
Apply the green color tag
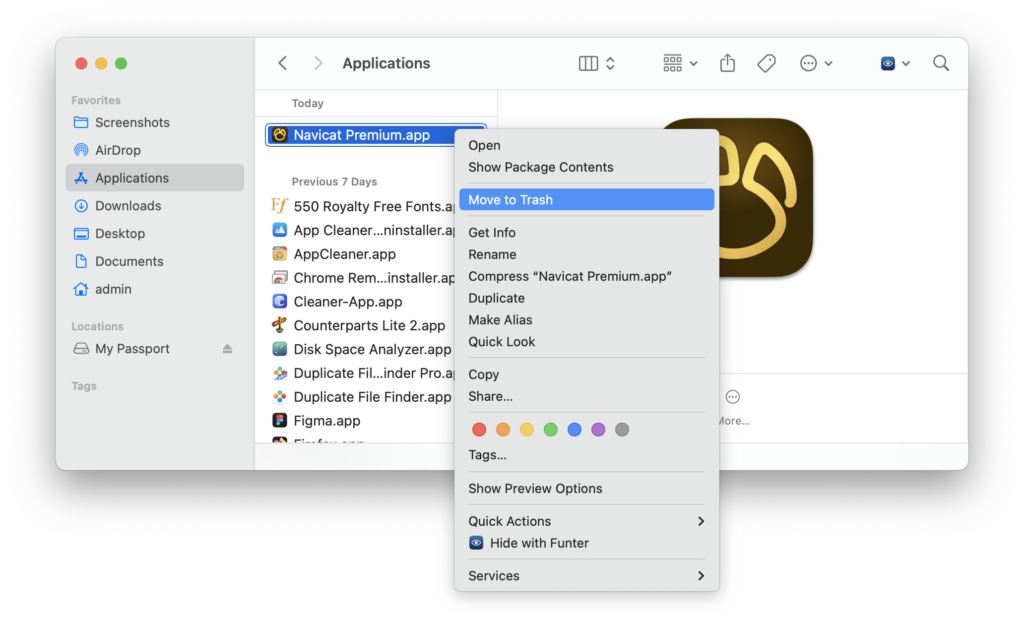[550, 428]
